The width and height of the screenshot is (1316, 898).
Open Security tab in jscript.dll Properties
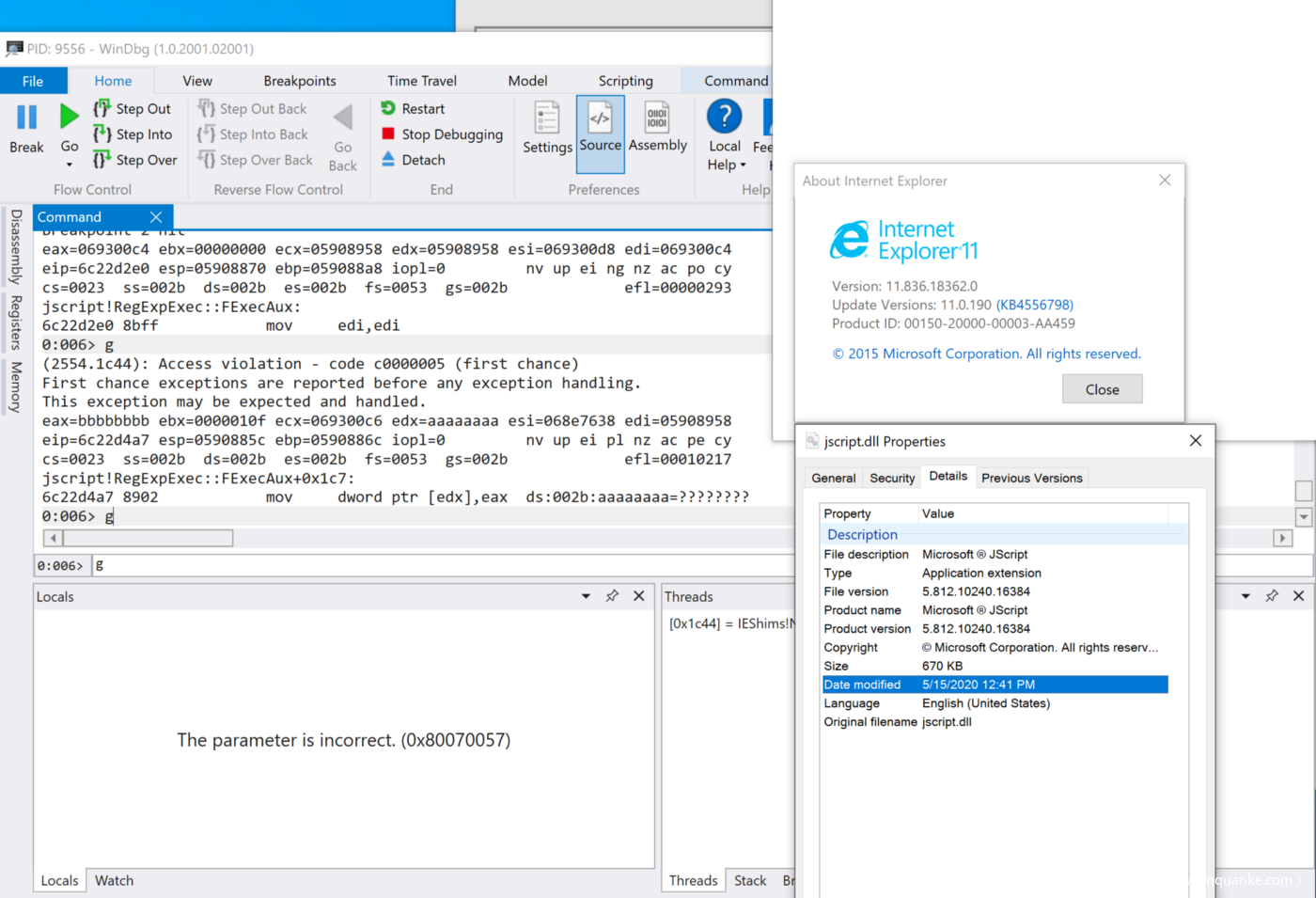[x=892, y=478]
